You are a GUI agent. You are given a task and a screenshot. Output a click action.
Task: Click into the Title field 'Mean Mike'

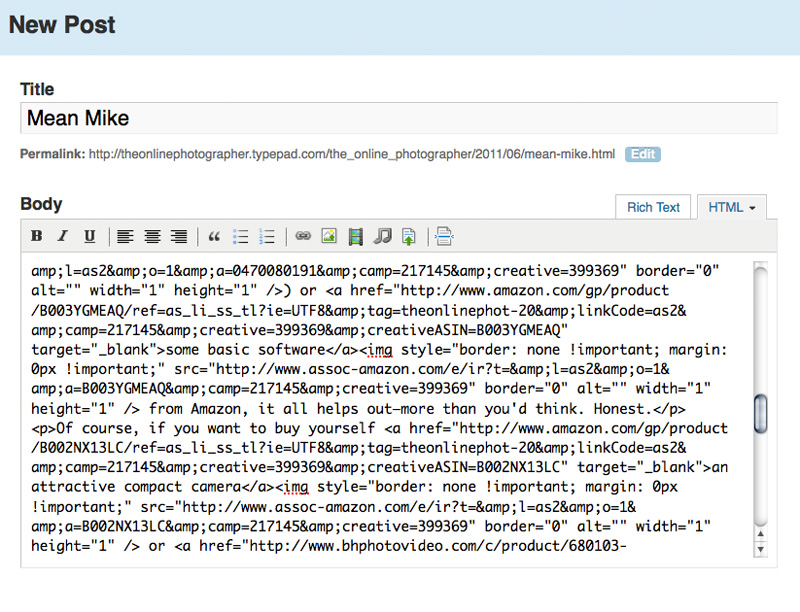tap(398, 118)
